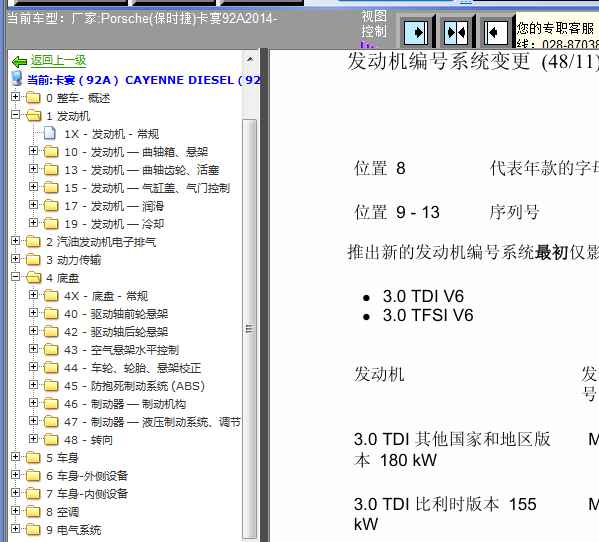Click folder icon of 2 汽油发动机电子排气
Screen dimensions: 599x542
[x=33, y=242]
